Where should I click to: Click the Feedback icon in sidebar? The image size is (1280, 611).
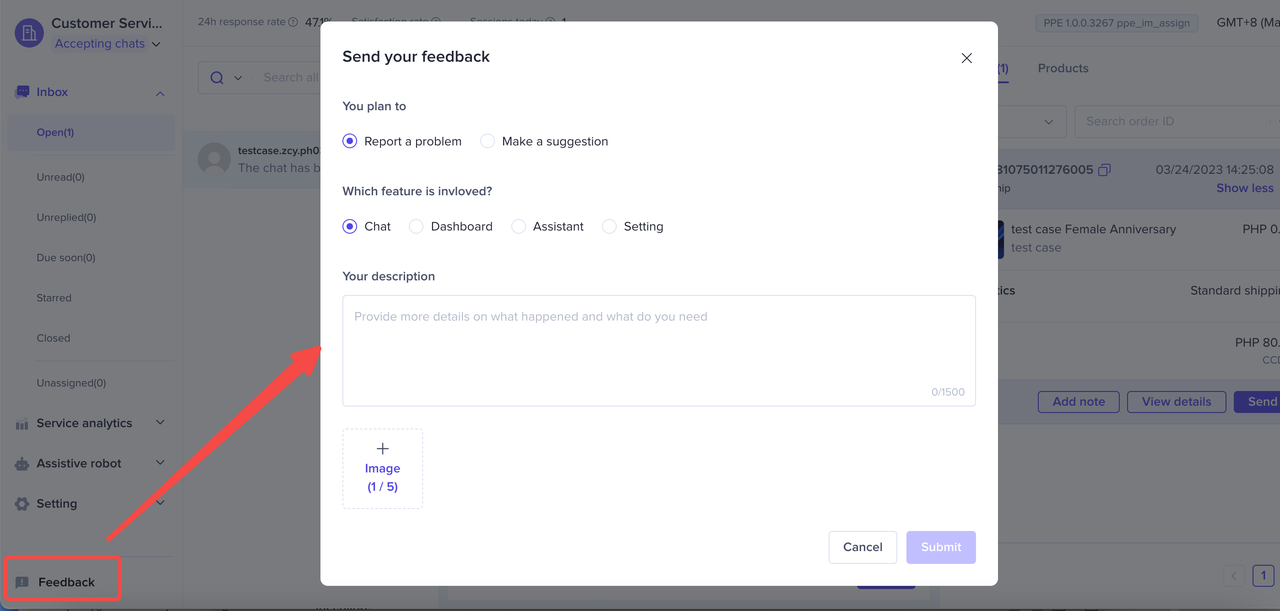click(x=22, y=582)
